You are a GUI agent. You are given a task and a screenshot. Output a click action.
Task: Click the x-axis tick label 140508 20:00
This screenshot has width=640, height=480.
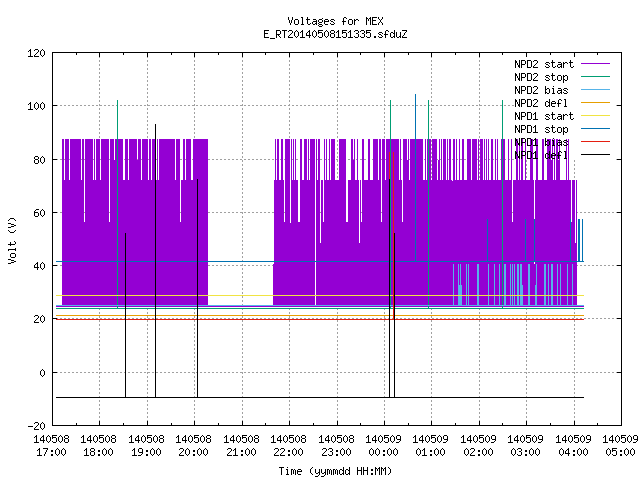193,446
